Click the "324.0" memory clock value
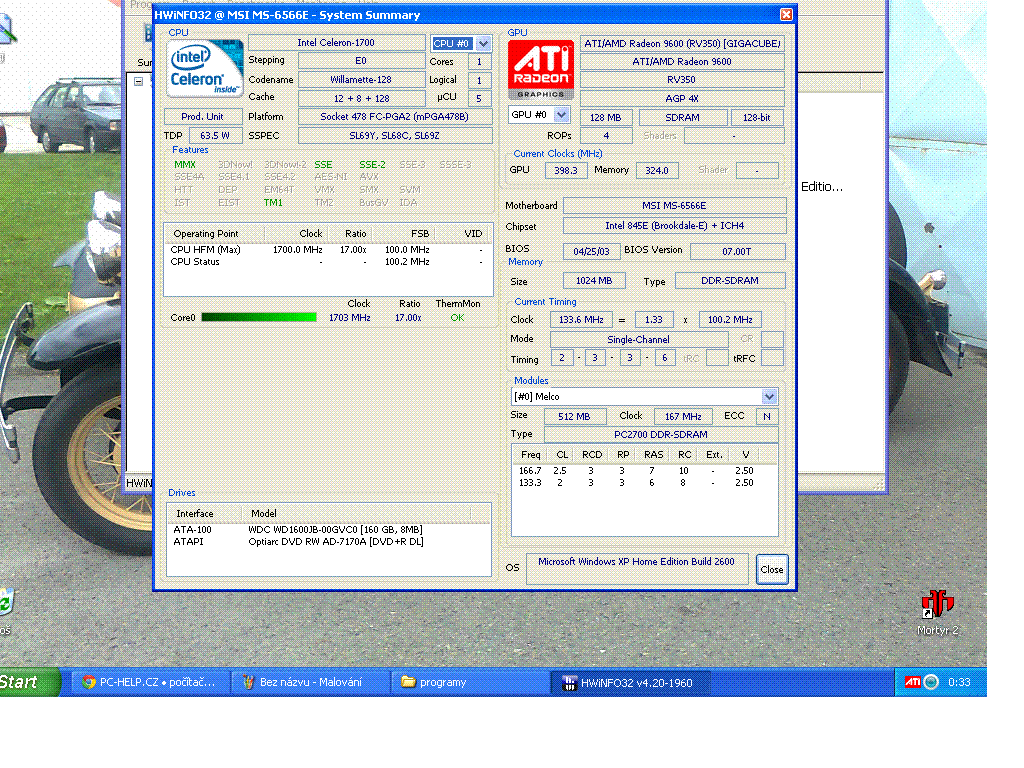 tap(657, 170)
